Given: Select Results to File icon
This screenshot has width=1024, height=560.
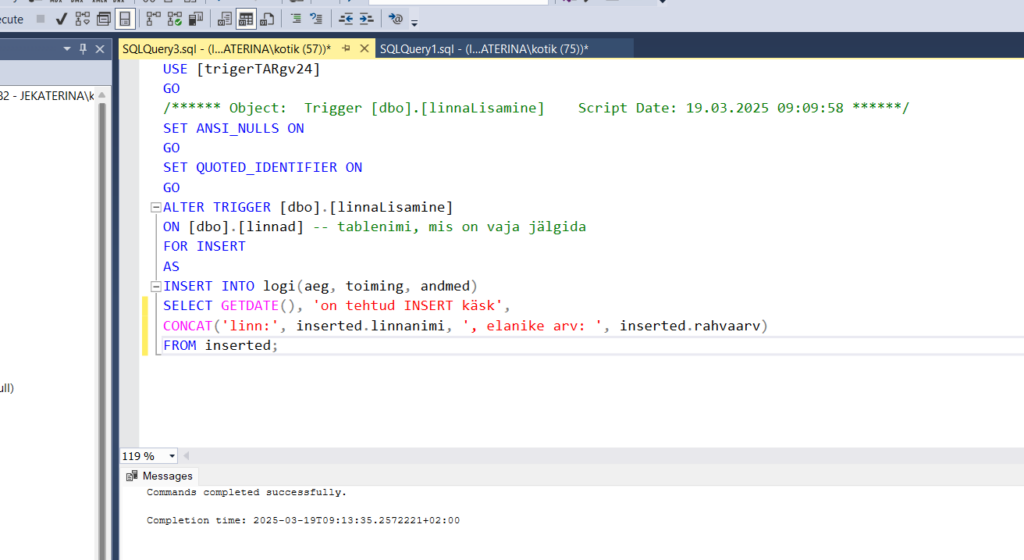Looking at the screenshot, I should (x=267, y=19).
